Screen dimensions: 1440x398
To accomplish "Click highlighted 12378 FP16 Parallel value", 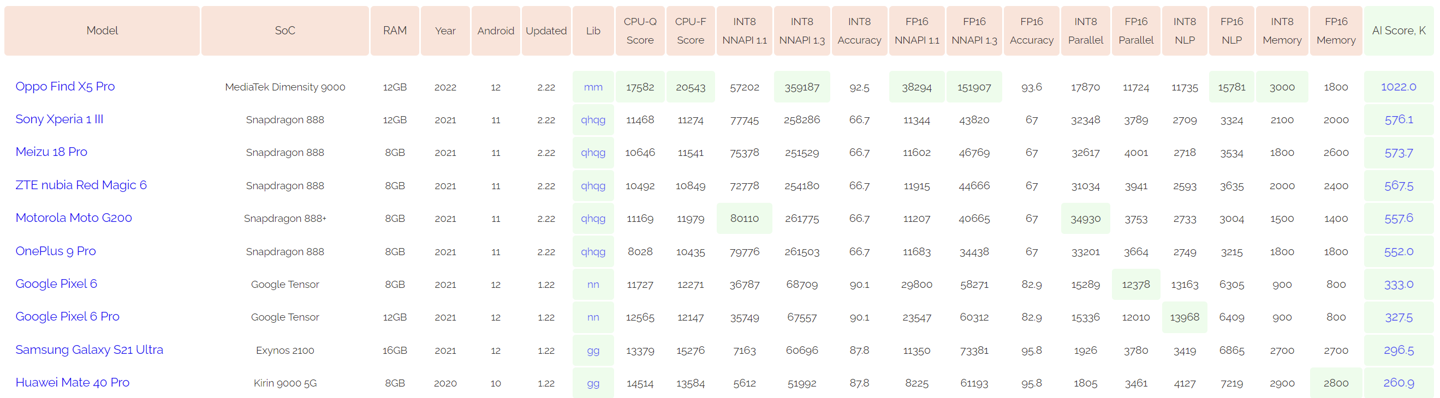I will 1136,285.
